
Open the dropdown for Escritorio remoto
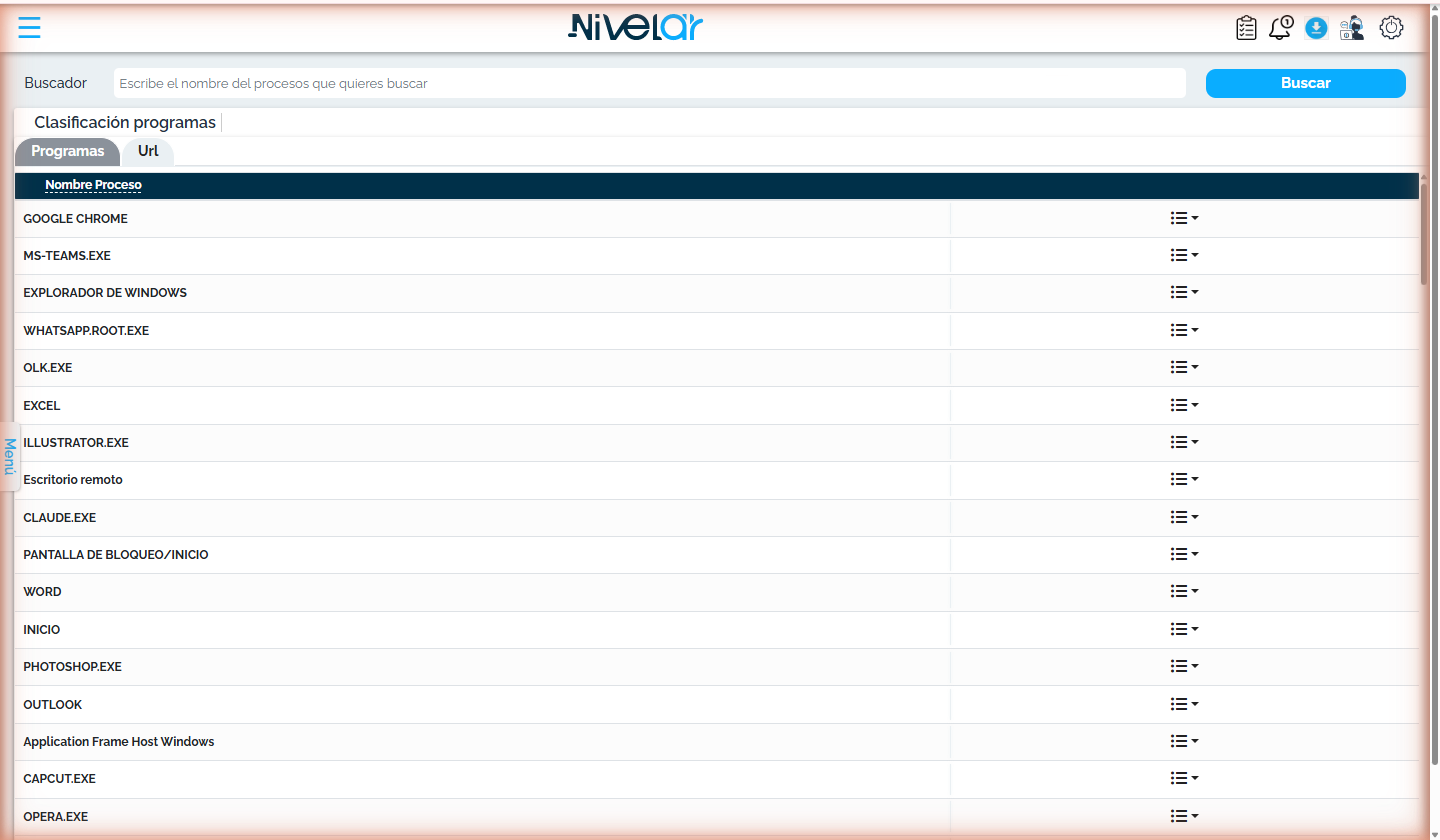pyautogui.click(x=1184, y=479)
